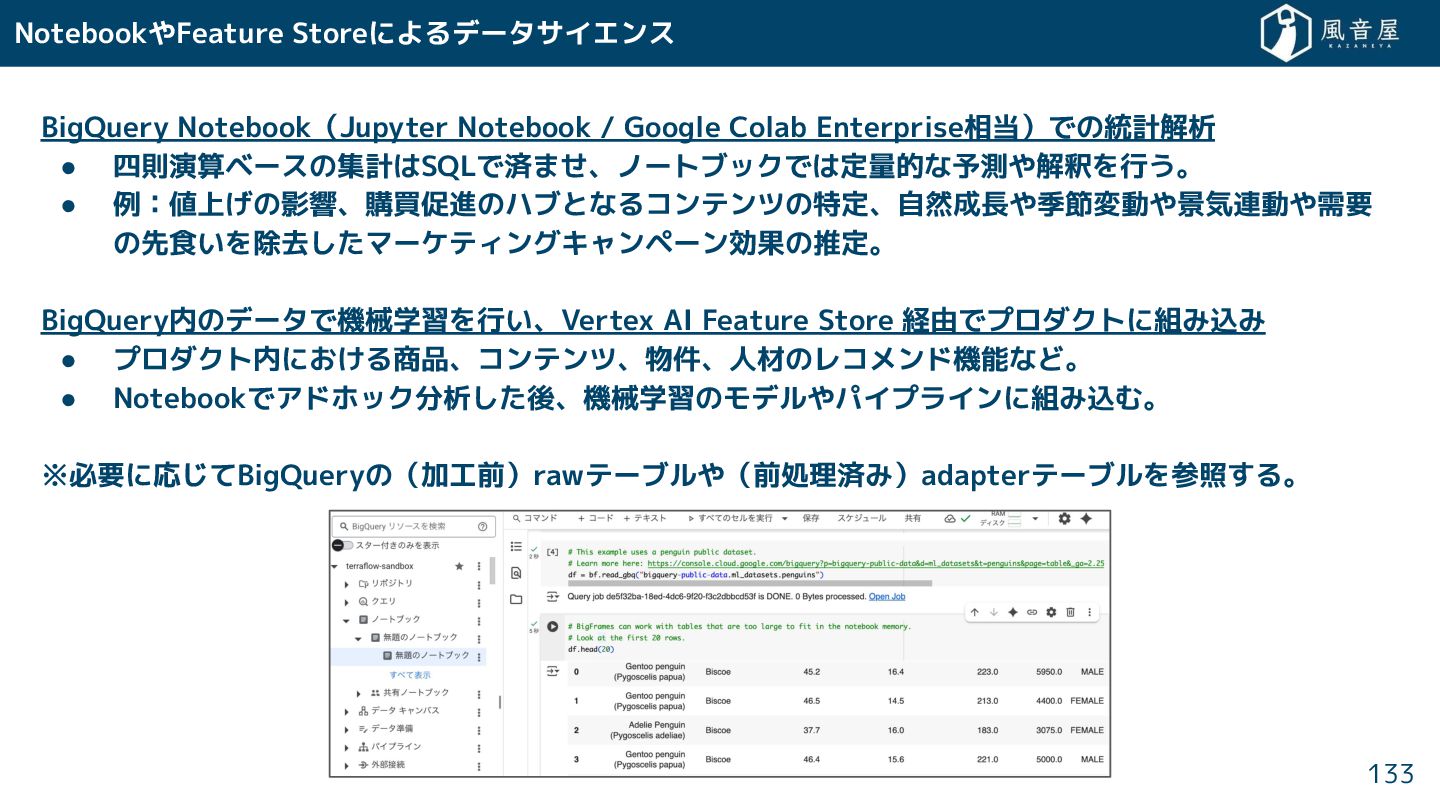Open more options for リポジトリ row
The width and height of the screenshot is (1440, 810).
[x=480, y=584]
